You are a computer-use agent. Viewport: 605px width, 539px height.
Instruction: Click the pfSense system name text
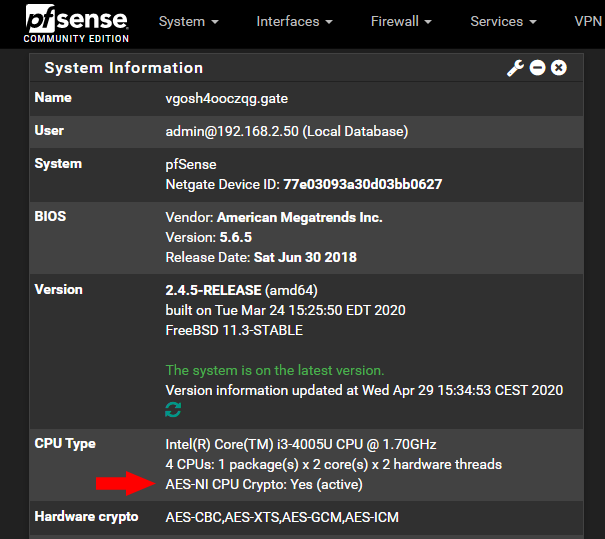click(191, 165)
